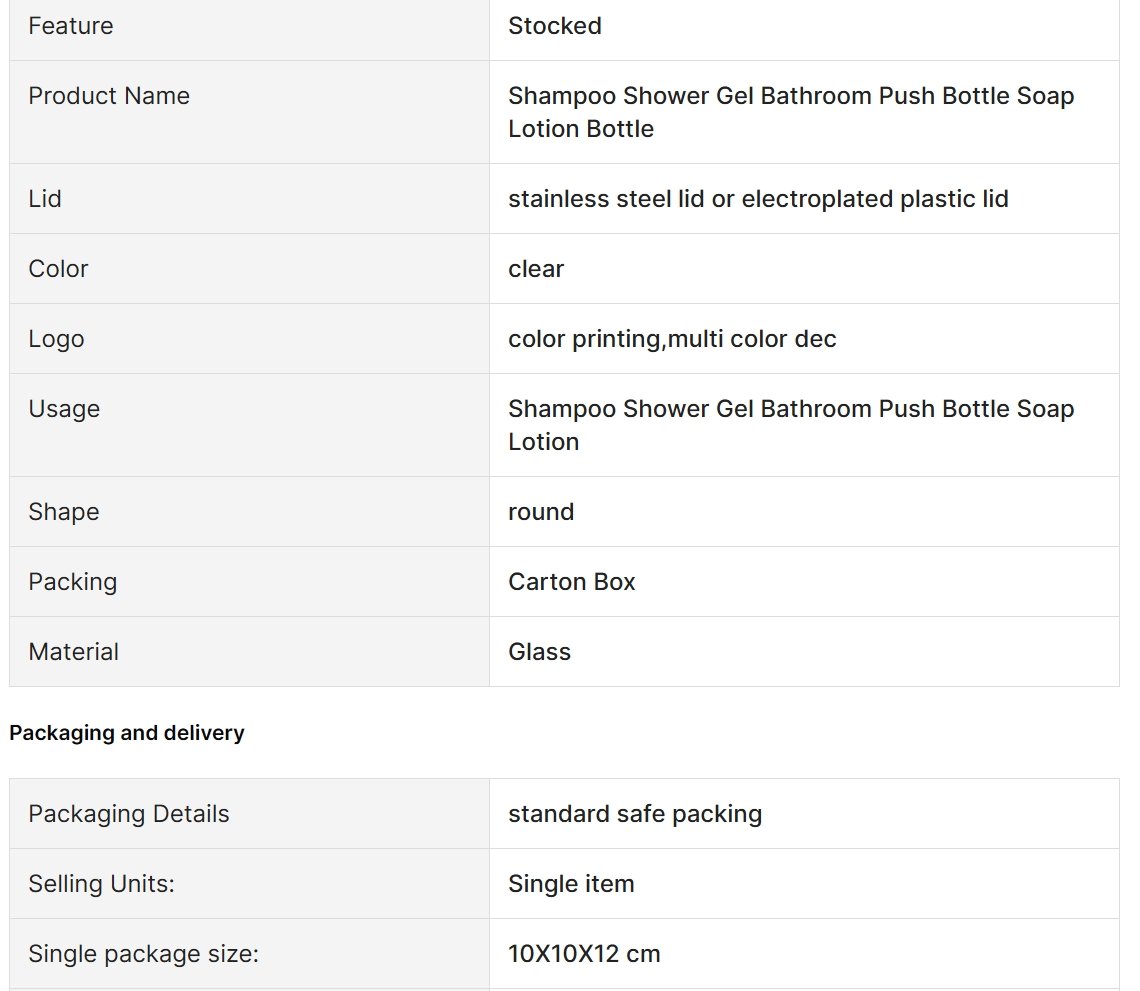Image resolution: width=1140 pixels, height=991 pixels.
Task: Select the Carton Box packing value
Action: click(572, 582)
